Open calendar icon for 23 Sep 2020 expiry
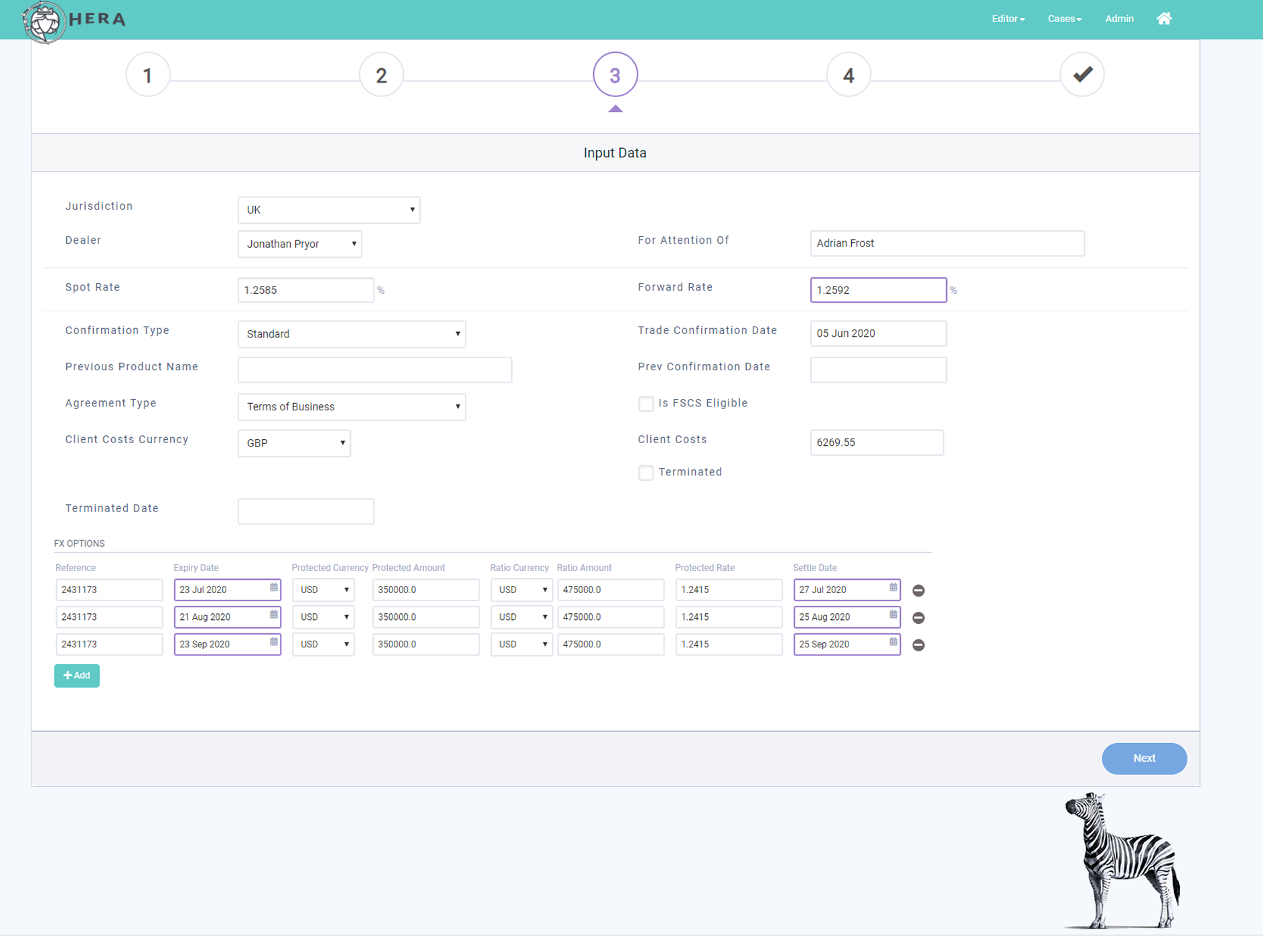 [x=273, y=642]
